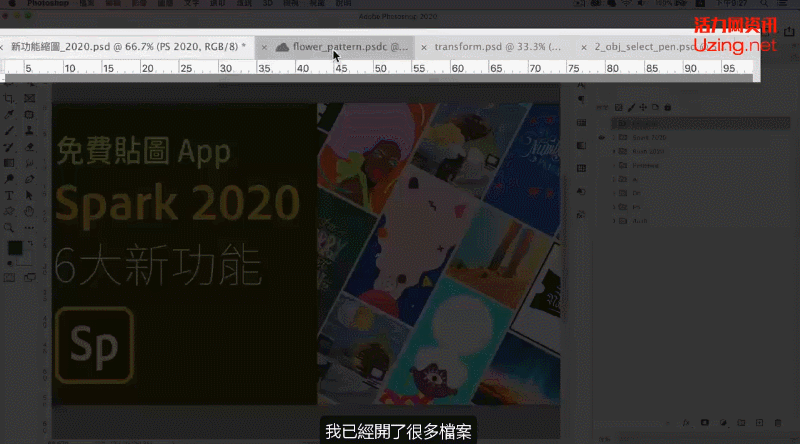Image resolution: width=800 pixels, height=444 pixels.
Task: Select the History Brush tool
Action: 9,147
